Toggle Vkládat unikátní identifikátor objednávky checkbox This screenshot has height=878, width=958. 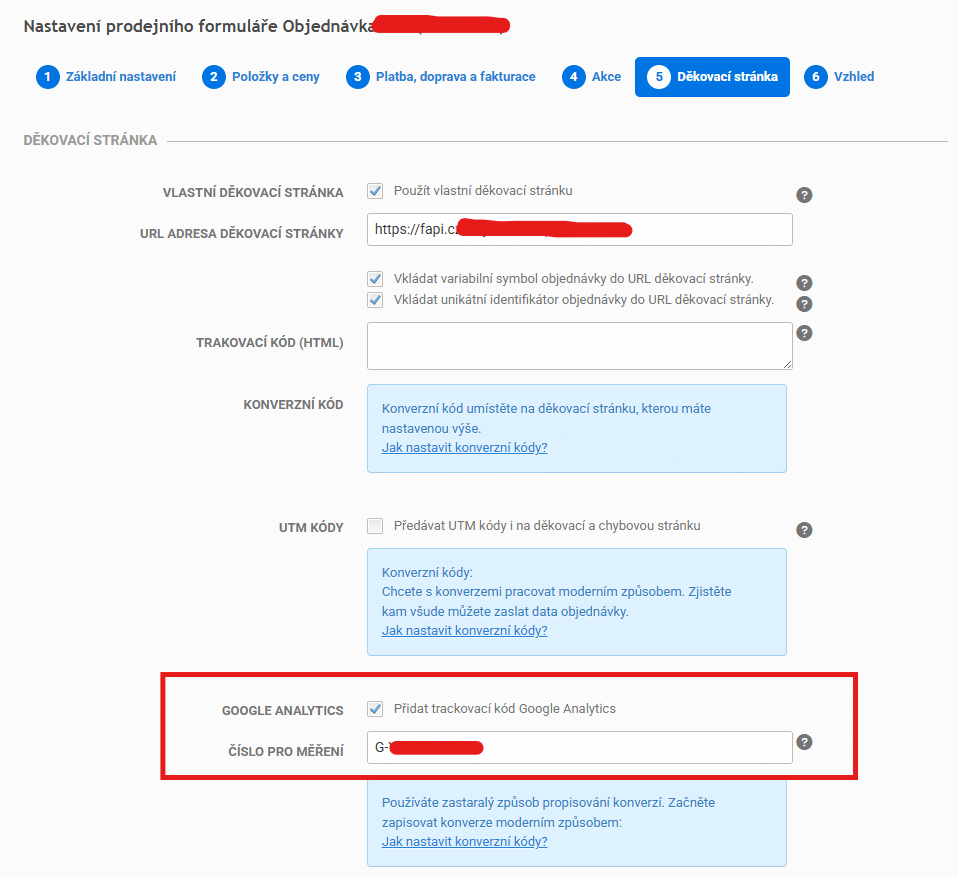(x=376, y=300)
